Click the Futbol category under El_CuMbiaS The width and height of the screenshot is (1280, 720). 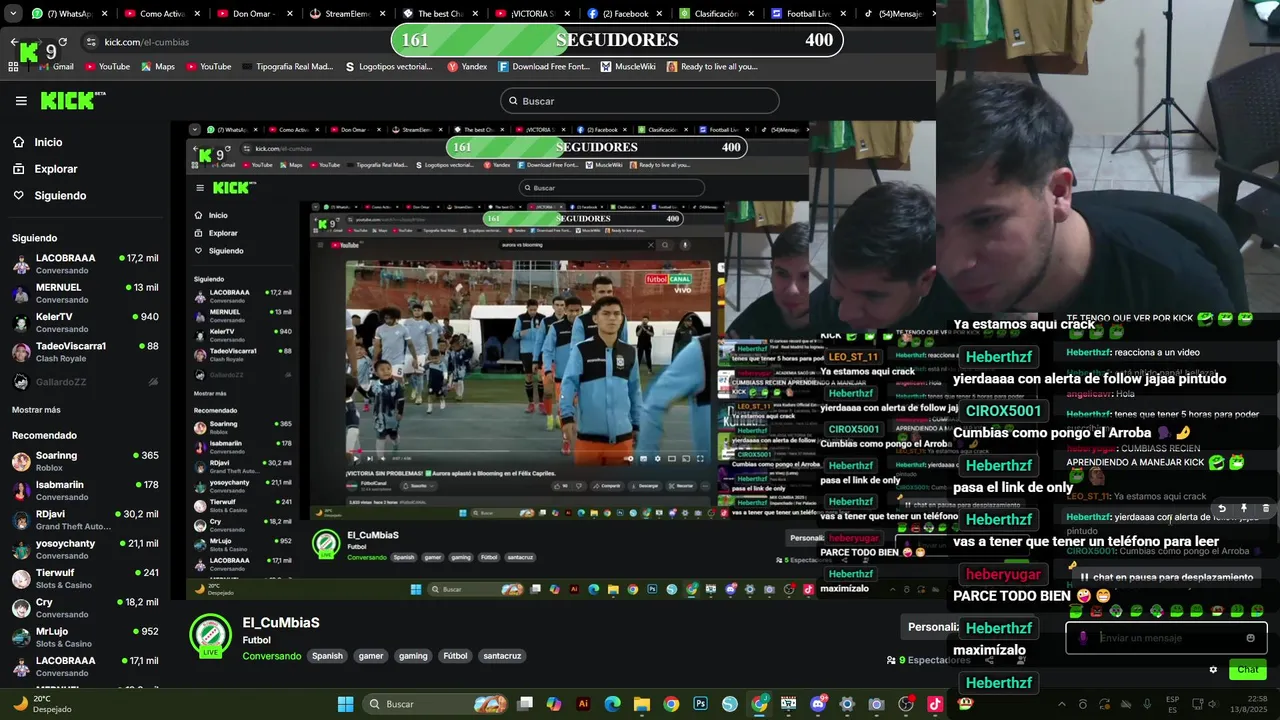pyautogui.click(x=256, y=640)
